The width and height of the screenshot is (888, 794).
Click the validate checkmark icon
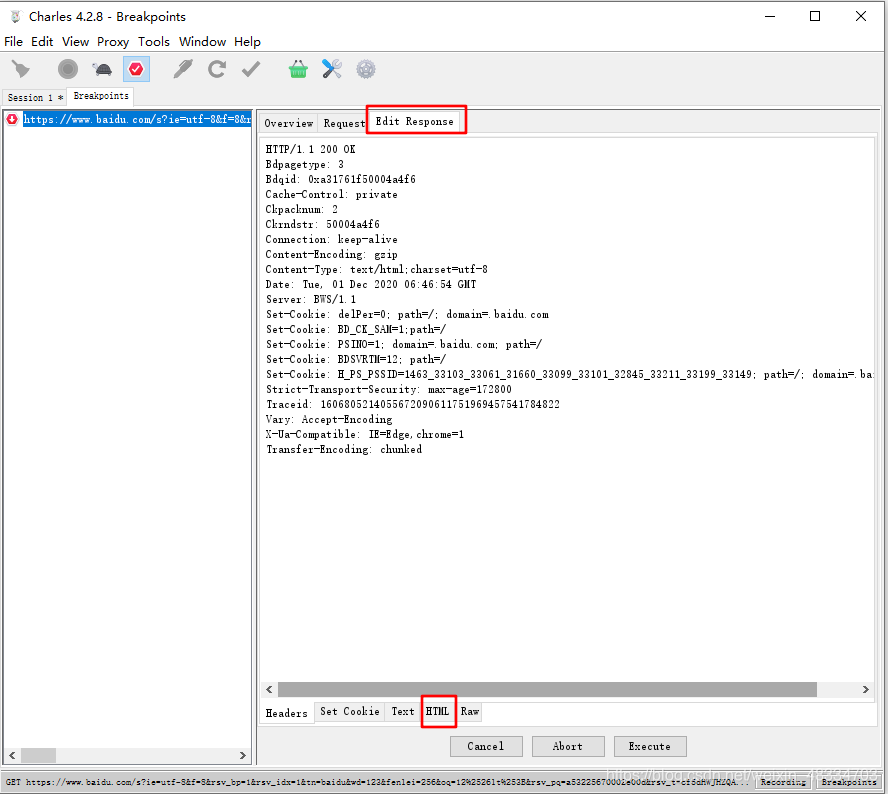pyautogui.click(x=251, y=69)
